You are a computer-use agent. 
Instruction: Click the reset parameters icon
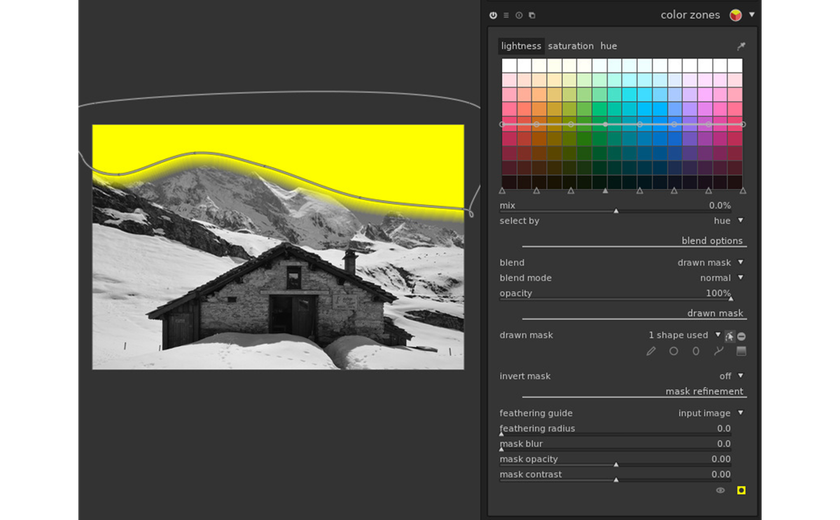[x=519, y=16]
